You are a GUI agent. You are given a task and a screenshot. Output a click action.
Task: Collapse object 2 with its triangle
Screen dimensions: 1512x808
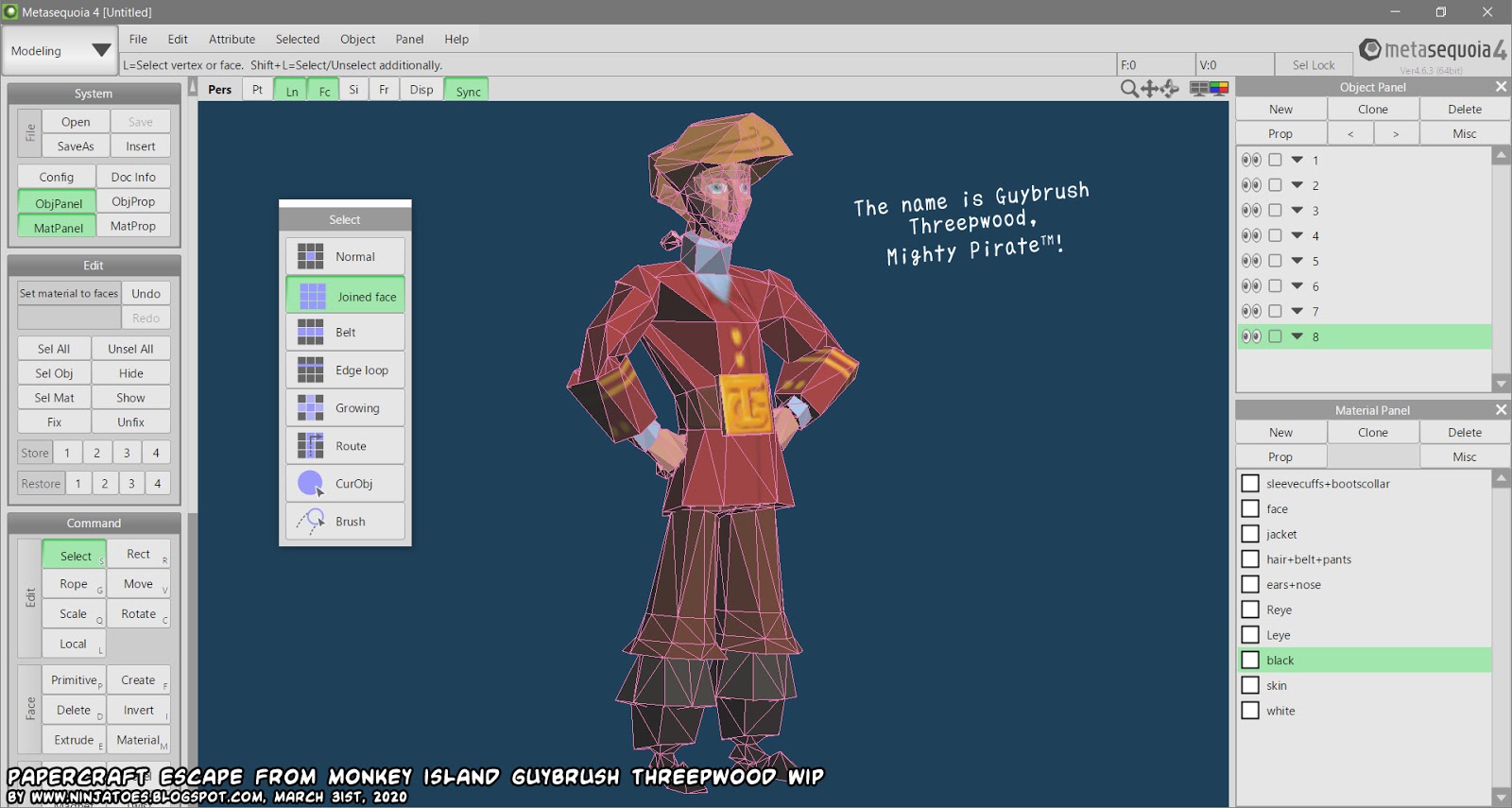pos(1297,185)
